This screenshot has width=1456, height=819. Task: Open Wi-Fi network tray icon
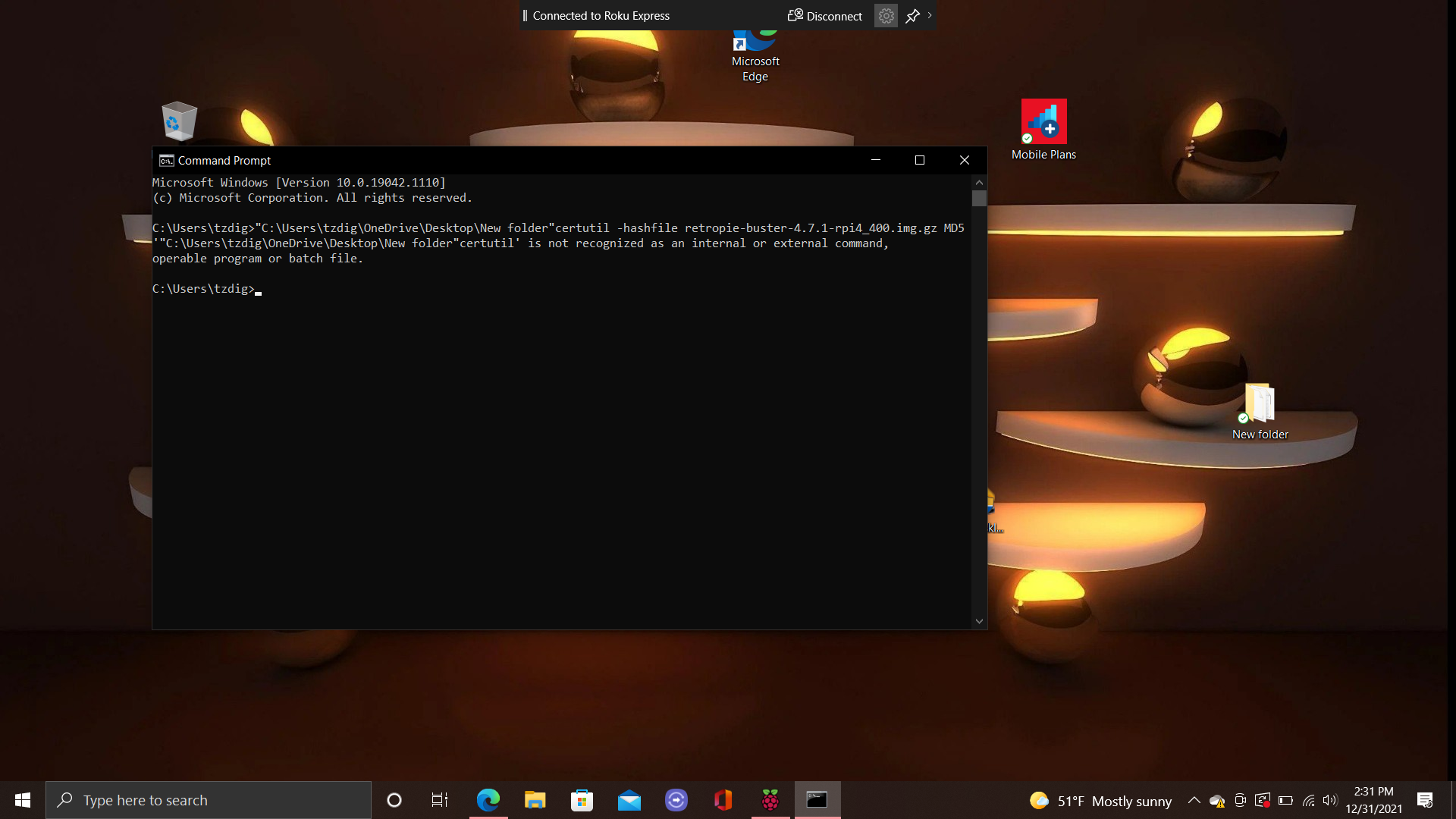click(1308, 800)
